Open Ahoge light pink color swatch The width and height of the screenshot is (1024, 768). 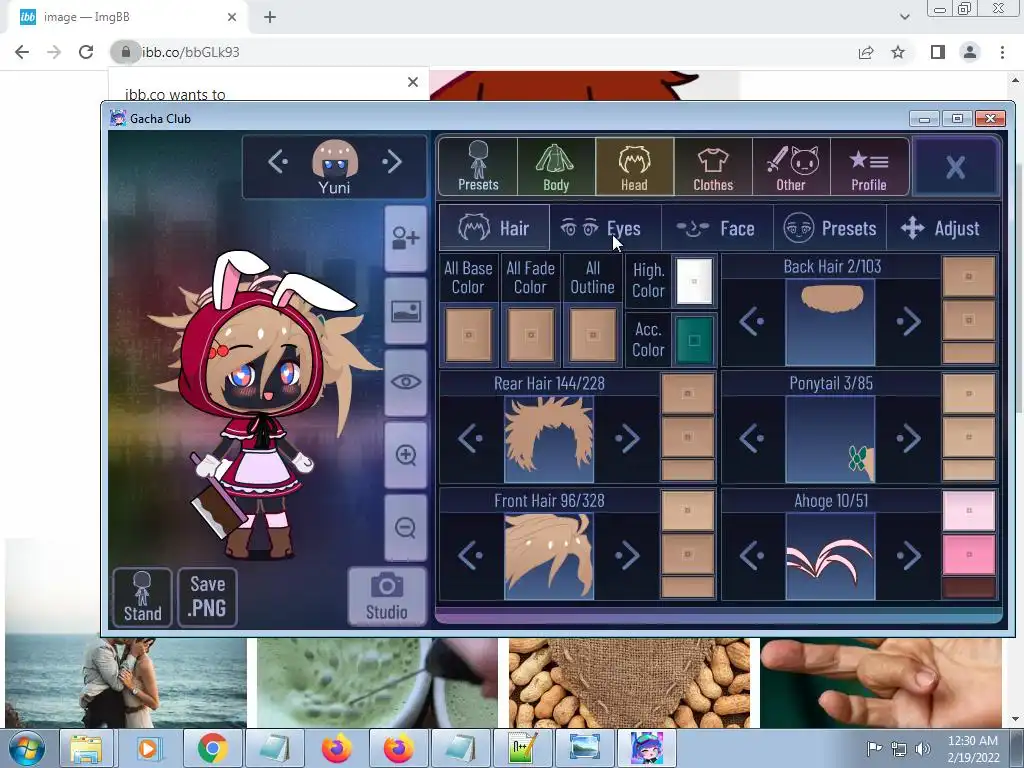(x=968, y=511)
